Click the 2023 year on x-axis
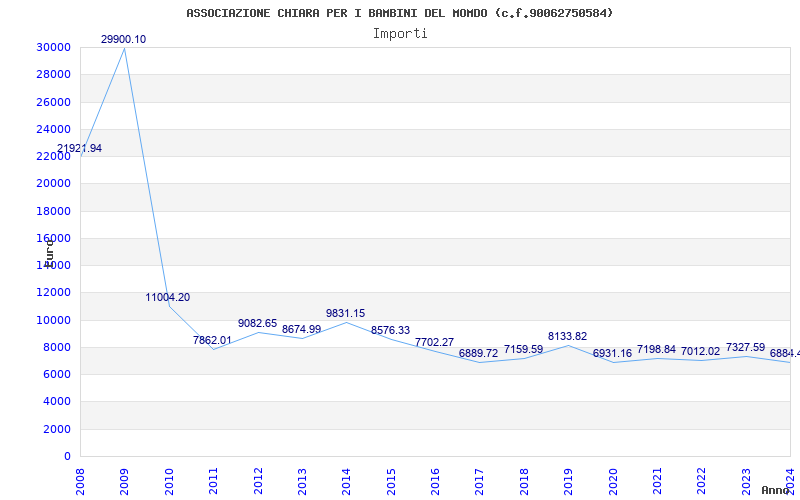This screenshot has width=800, height=500. coord(747,480)
